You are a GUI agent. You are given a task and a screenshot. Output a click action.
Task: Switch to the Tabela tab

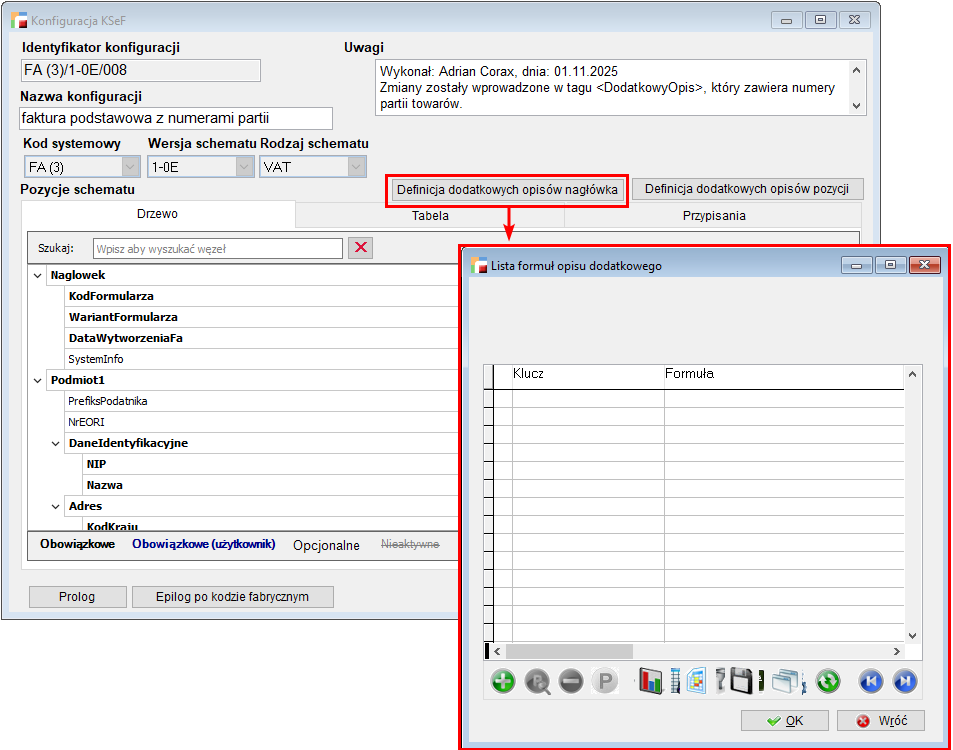pos(430,215)
